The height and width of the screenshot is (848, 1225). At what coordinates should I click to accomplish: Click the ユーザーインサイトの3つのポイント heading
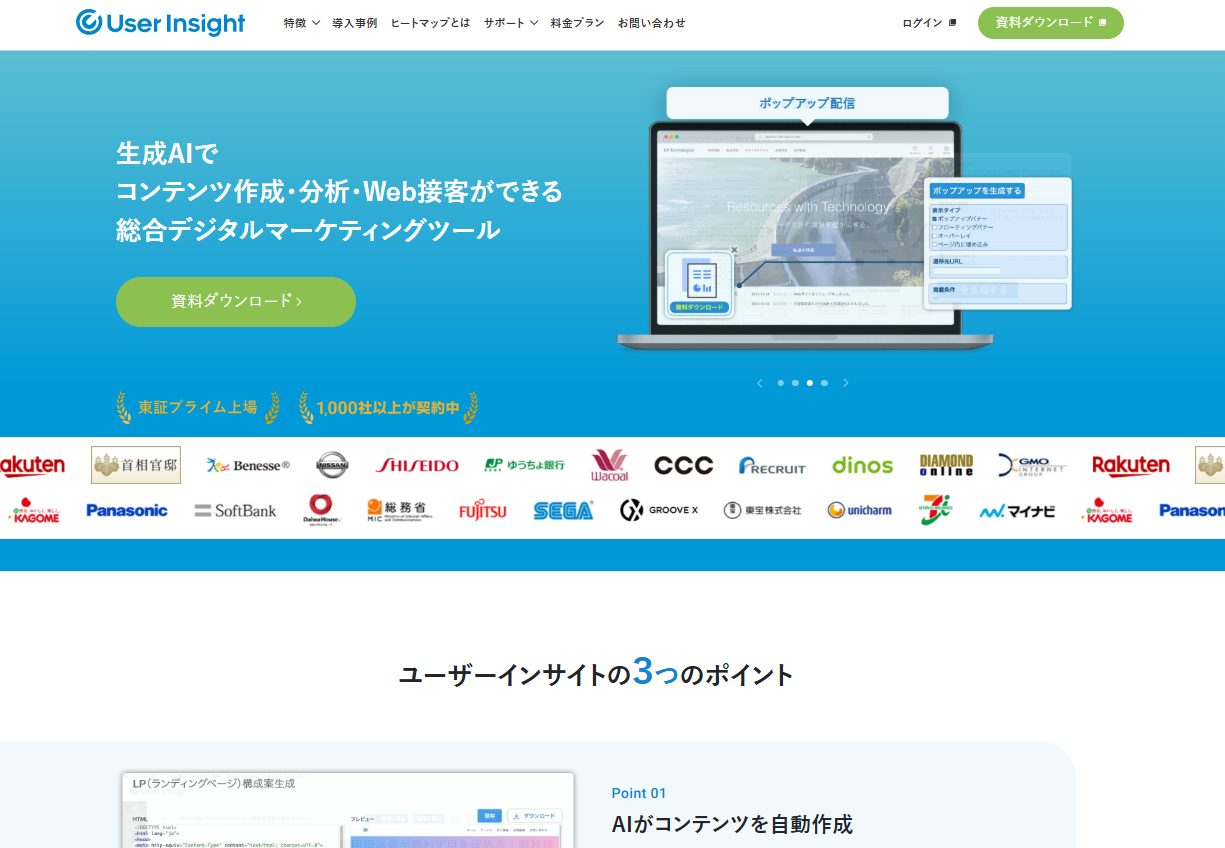(x=596, y=673)
